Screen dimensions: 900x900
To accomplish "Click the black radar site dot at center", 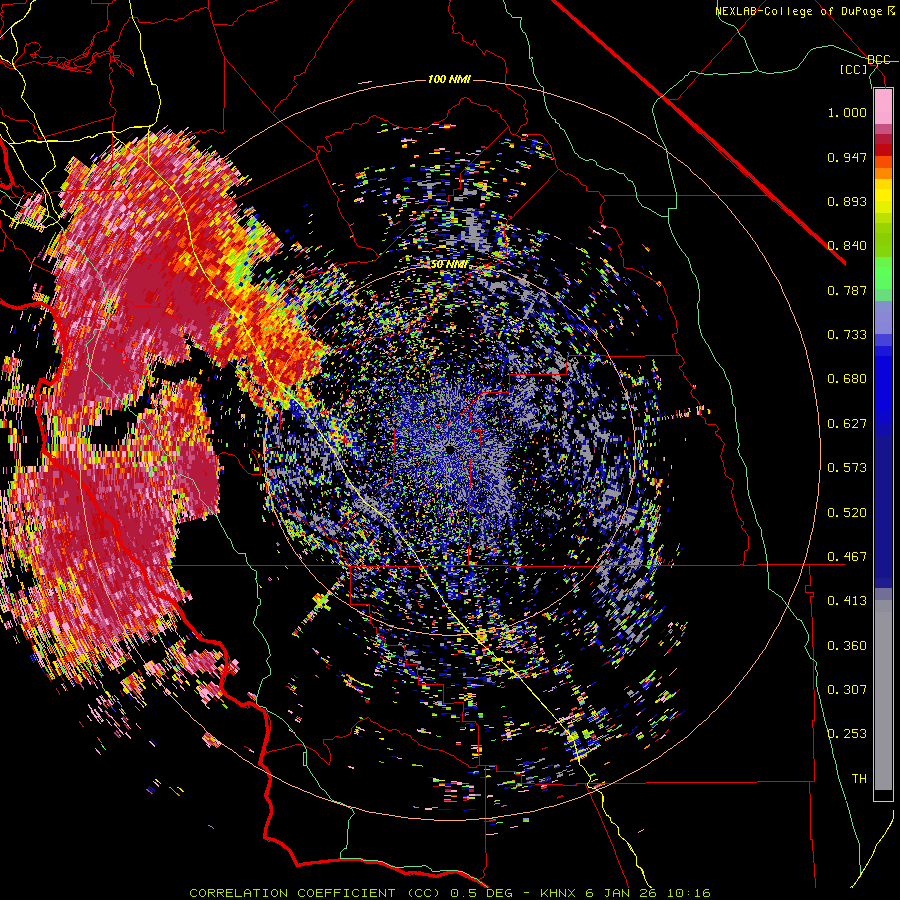I will 451,450.
